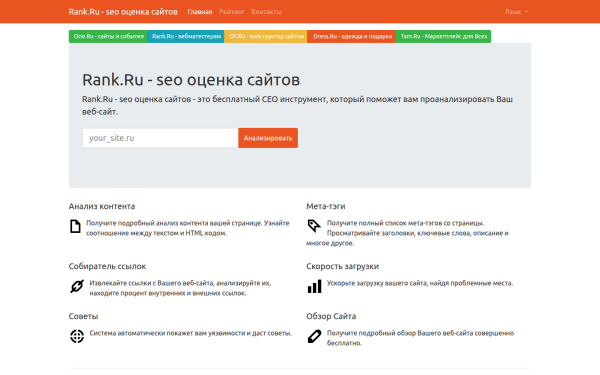Click the tag icon under Мета-тэги
Viewport: 600px width, 375px height.
[x=314, y=226]
